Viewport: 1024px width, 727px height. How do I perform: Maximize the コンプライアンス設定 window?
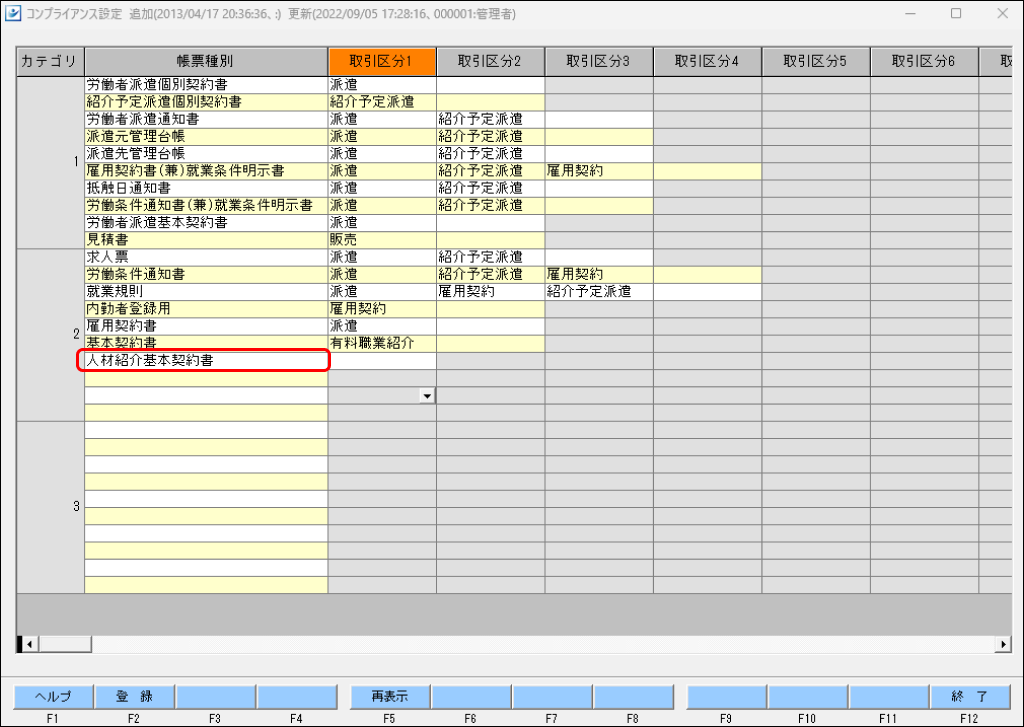[x=956, y=13]
